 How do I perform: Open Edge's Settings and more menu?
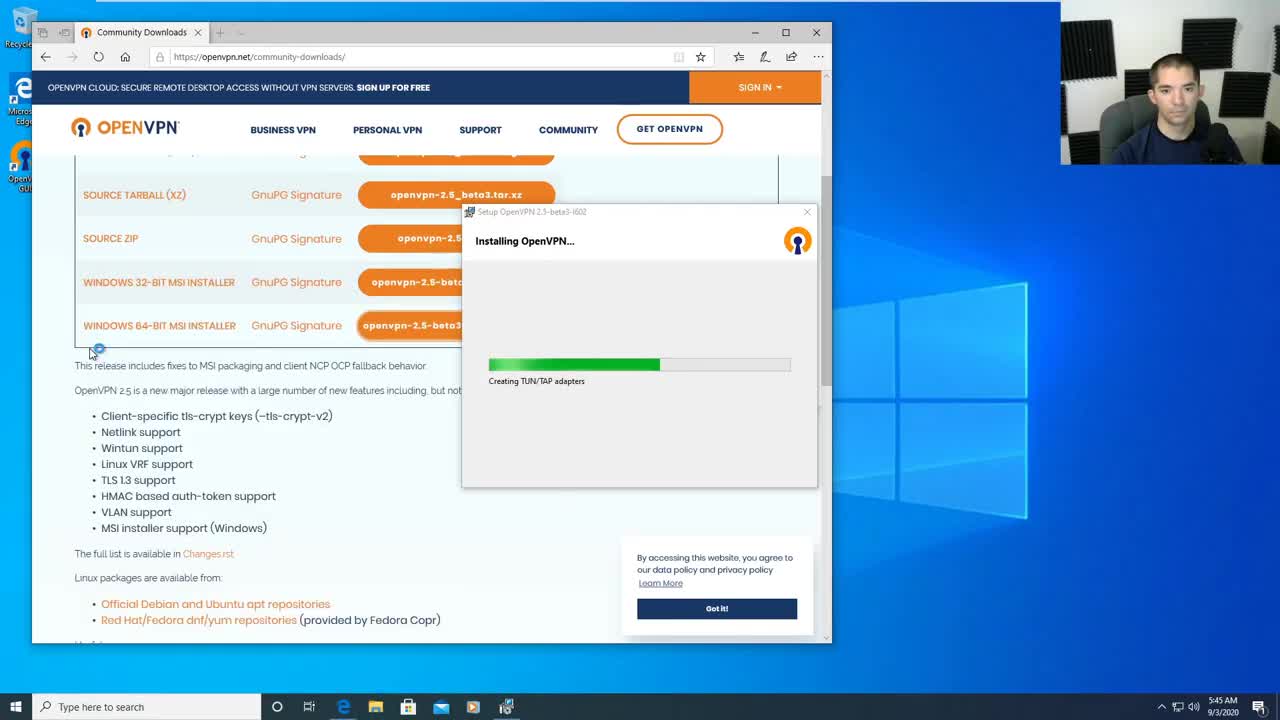pyautogui.click(x=818, y=57)
